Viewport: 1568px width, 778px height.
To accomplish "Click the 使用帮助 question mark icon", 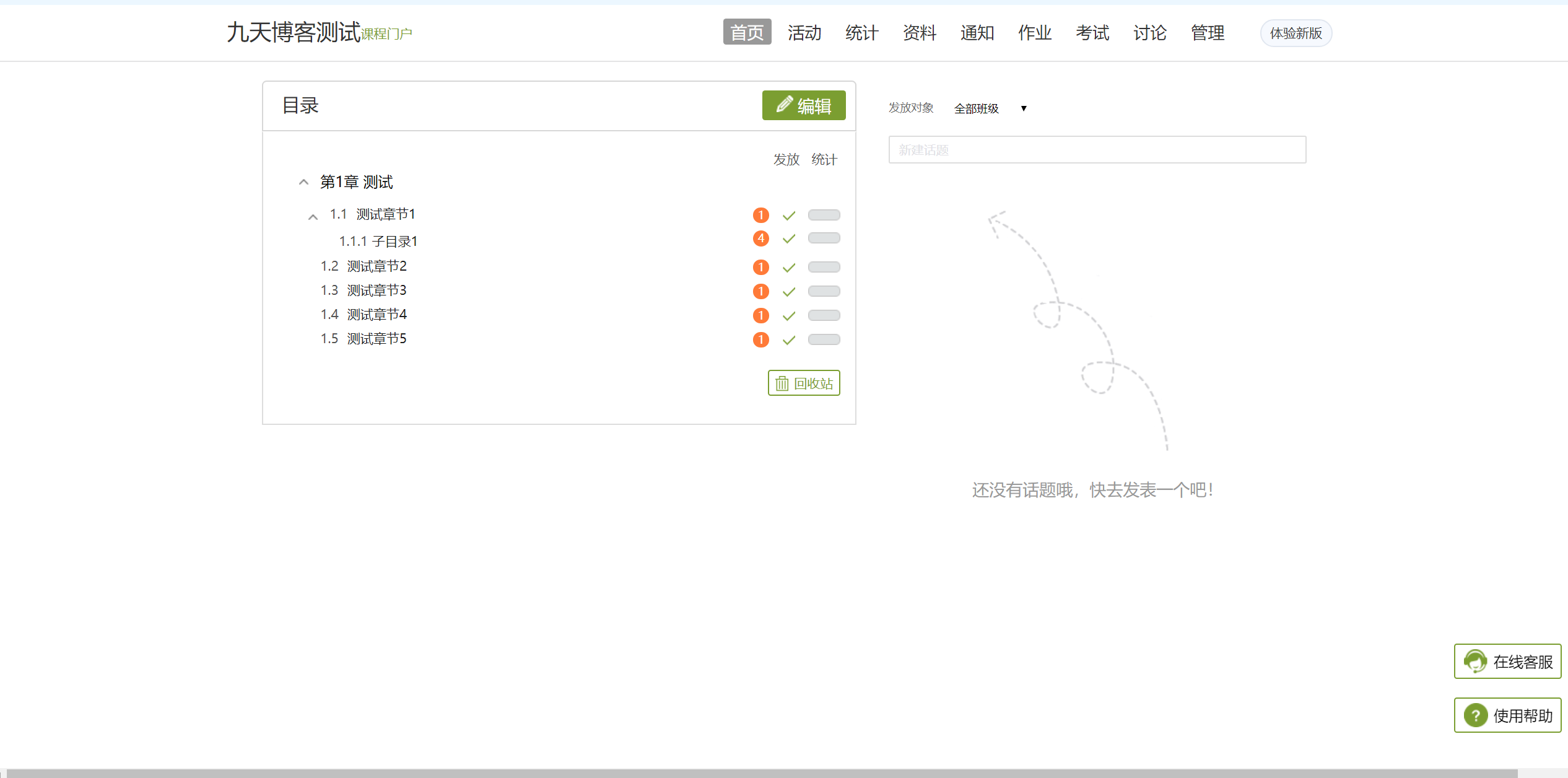I will tap(1476, 715).
